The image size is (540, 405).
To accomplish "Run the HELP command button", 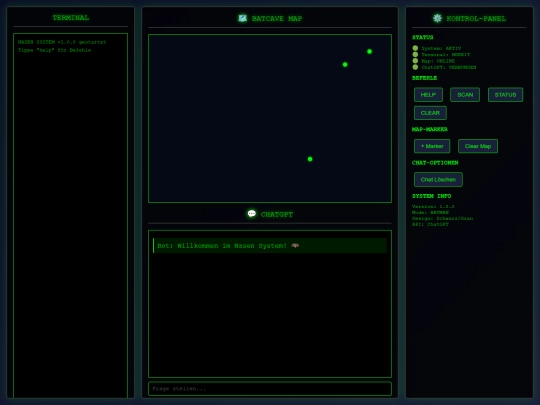I will [x=428, y=95].
